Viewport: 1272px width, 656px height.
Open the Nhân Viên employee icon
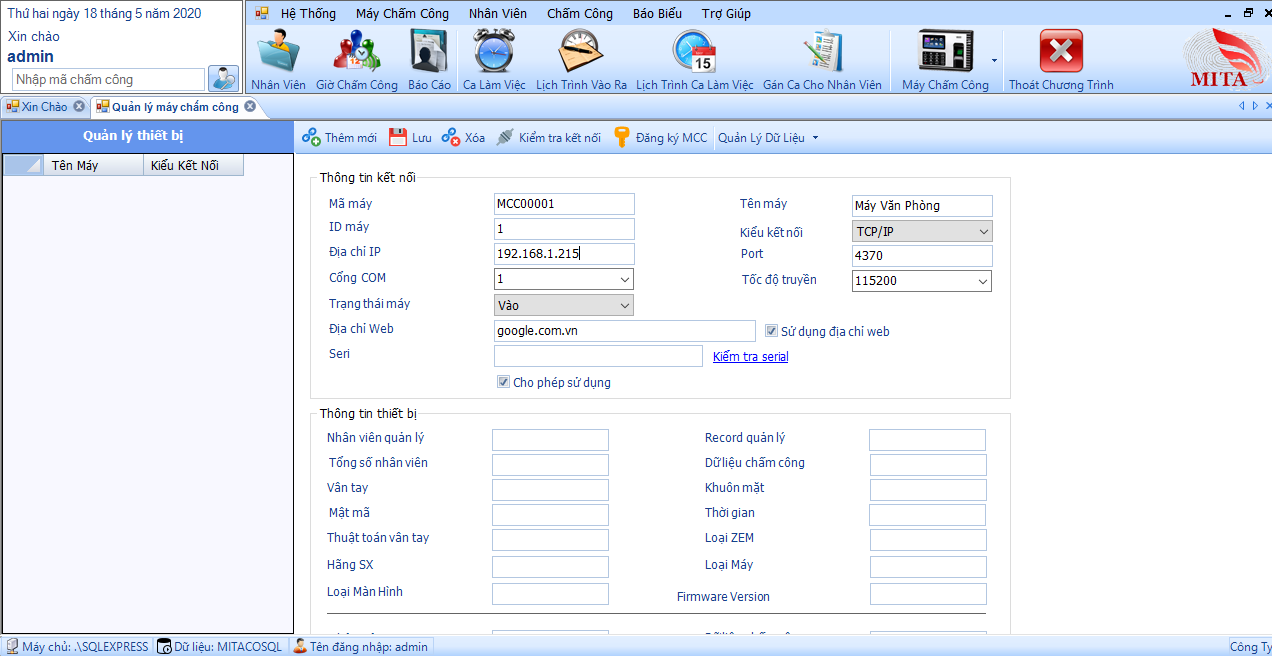pos(278,51)
